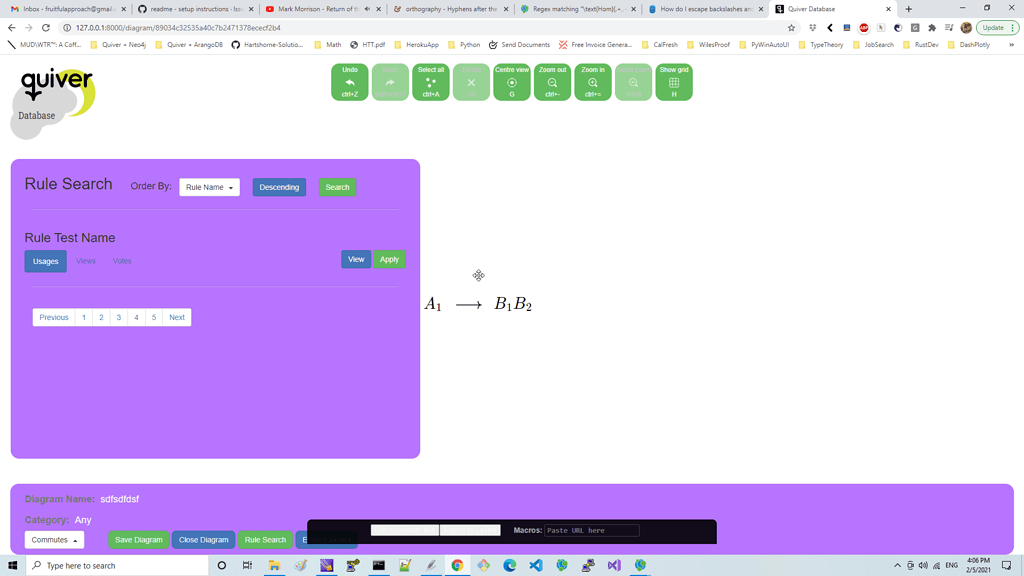The width and height of the screenshot is (1024, 576).
Task: Zoom in on the diagram canvas
Action: click(x=593, y=82)
